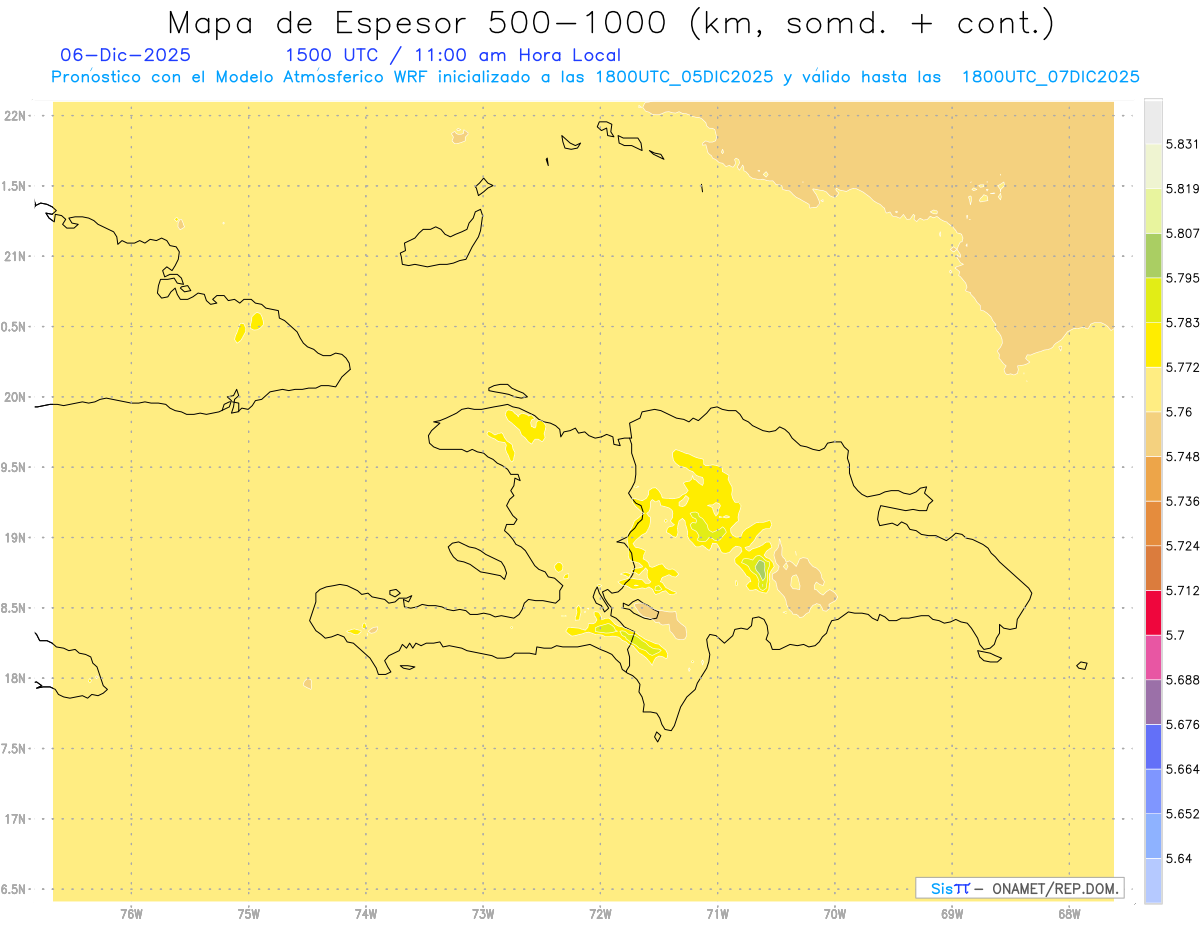Viewport: 1200px width, 927px height.
Task: Click the colorbar value 5.676
Action: coord(1183,724)
